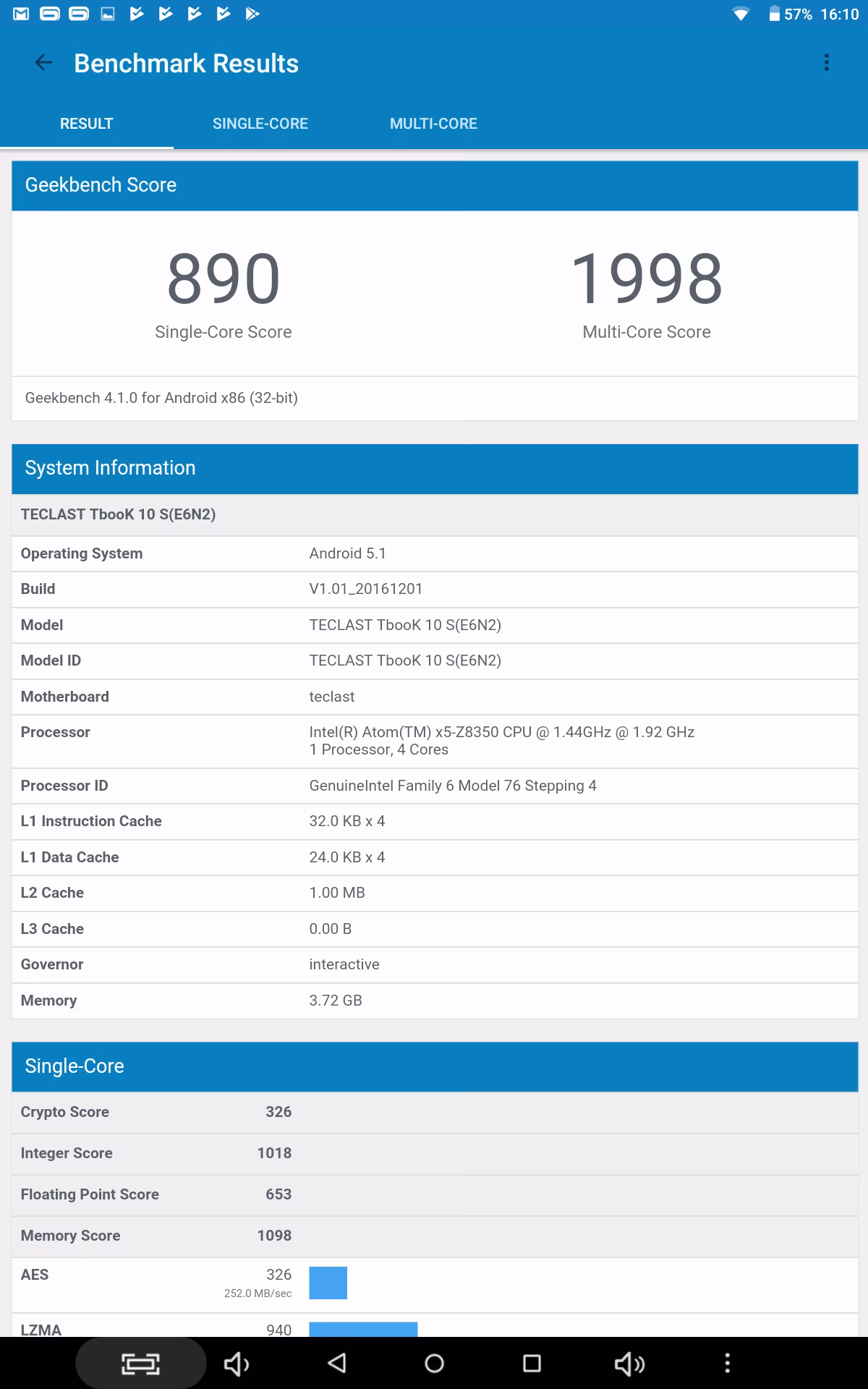
Task: Tap the L1 Instruction Cache value 32.0 KB
Action: tap(346, 821)
